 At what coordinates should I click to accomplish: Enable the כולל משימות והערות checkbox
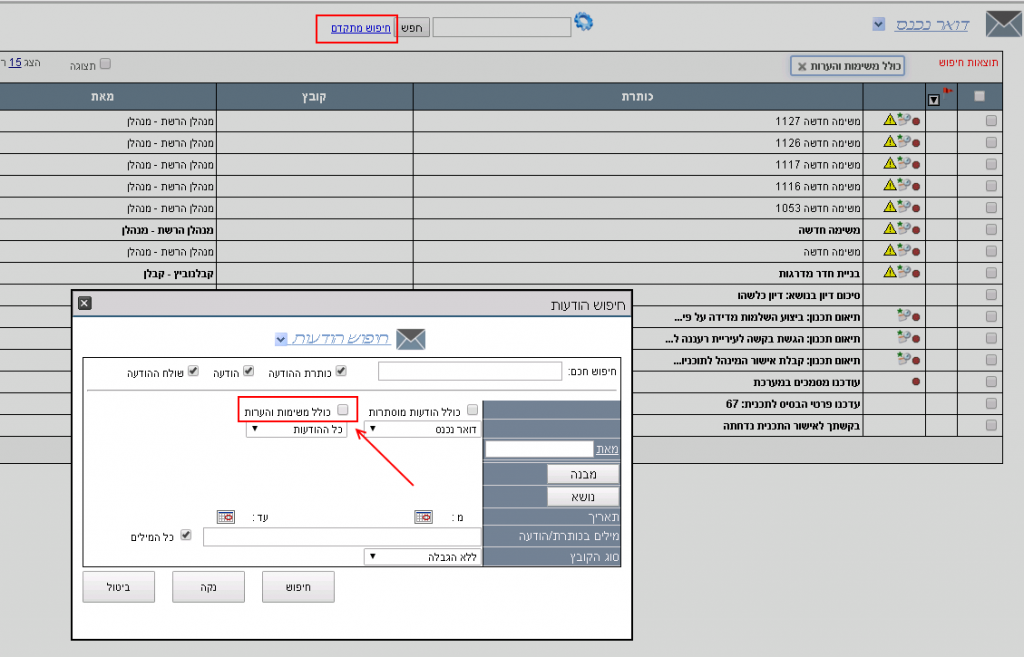tap(342, 410)
